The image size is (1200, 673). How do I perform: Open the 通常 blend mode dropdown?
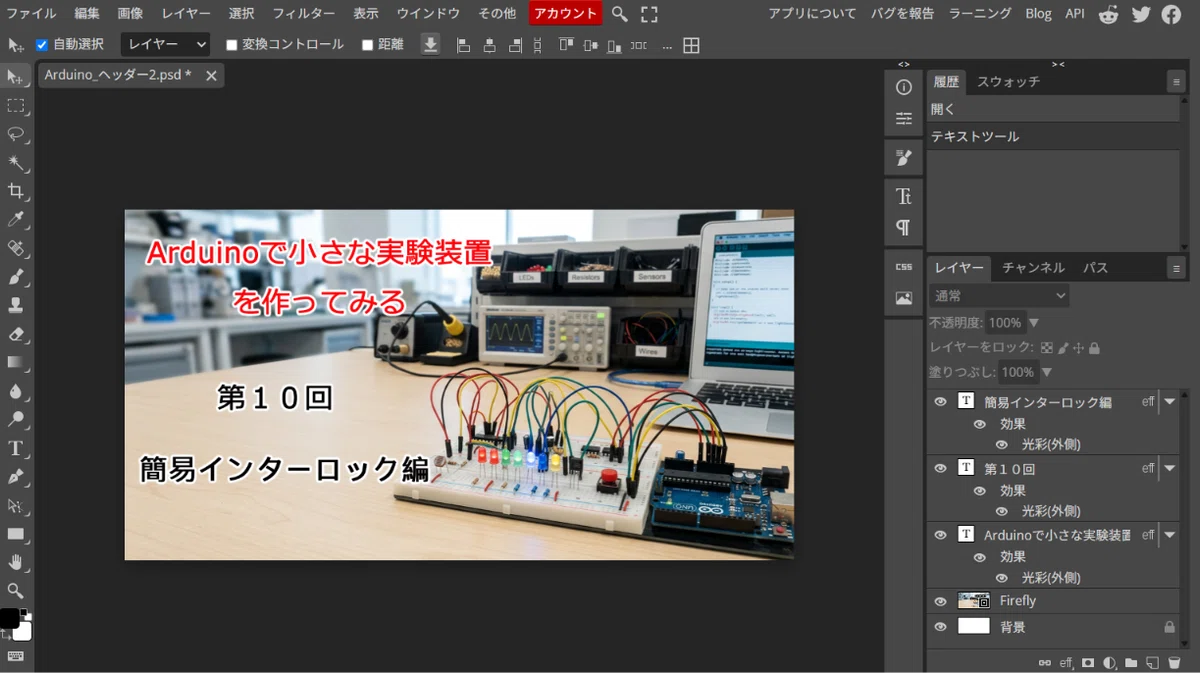coord(999,296)
